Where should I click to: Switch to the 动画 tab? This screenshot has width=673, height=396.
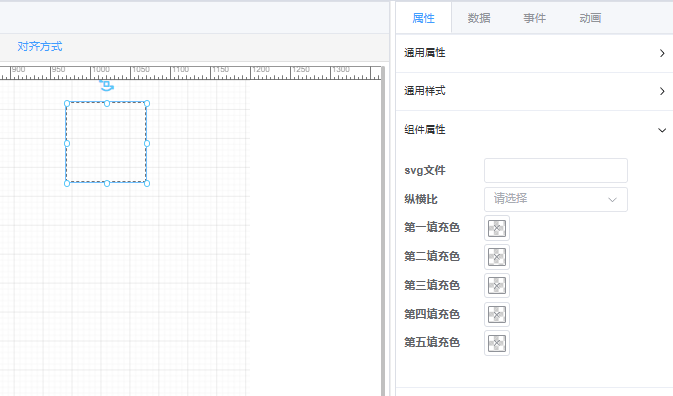tap(590, 18)
